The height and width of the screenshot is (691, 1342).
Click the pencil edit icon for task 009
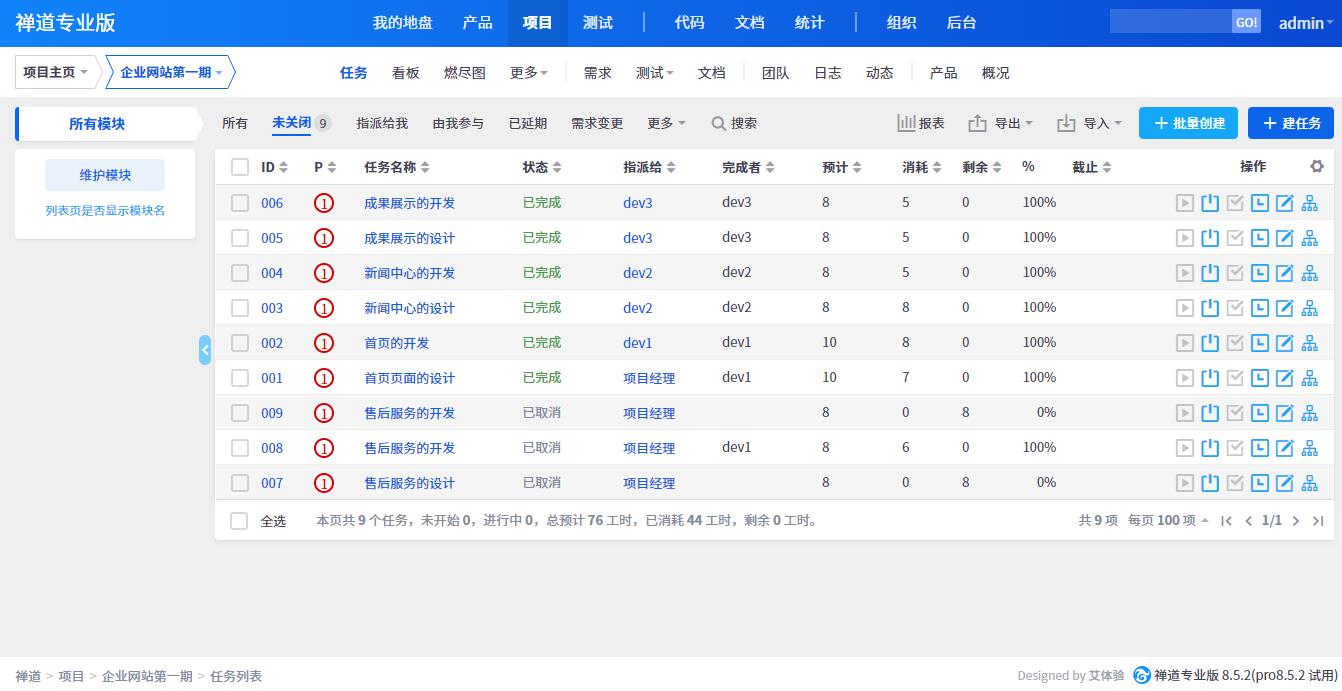(x=1285, y=413)
